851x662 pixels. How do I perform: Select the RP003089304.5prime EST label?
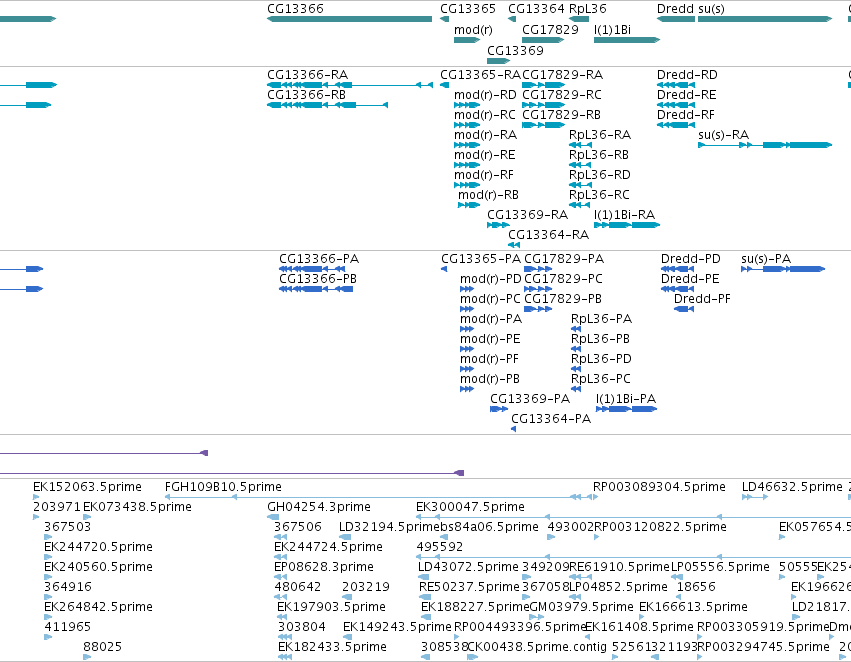click(659, 487)
